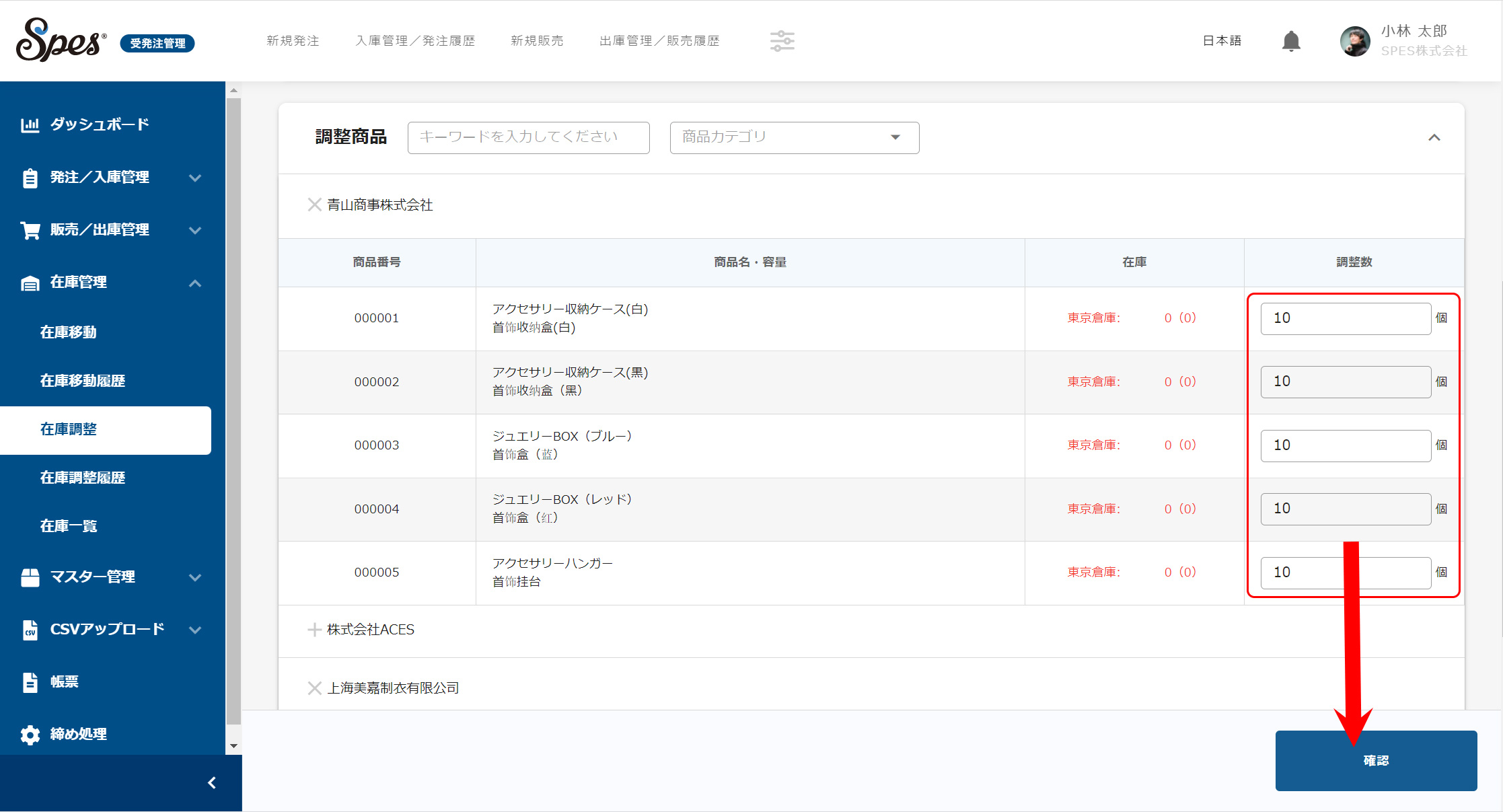Screen dimensions: 1503x812
Task: Click supplier name 株式会社ACES
Action: (x=371, y=630)
